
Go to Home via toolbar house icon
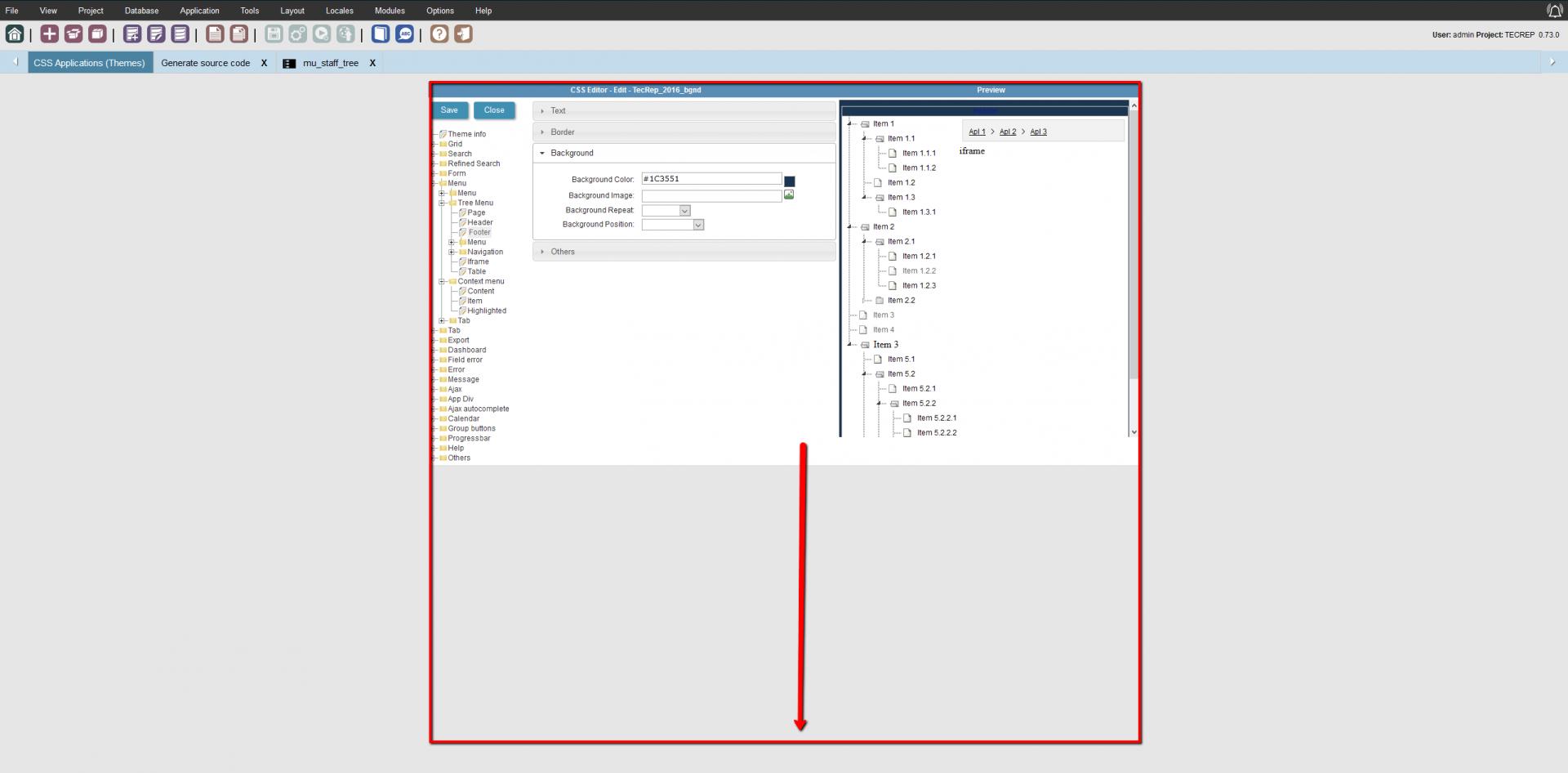tap(15, 34)
